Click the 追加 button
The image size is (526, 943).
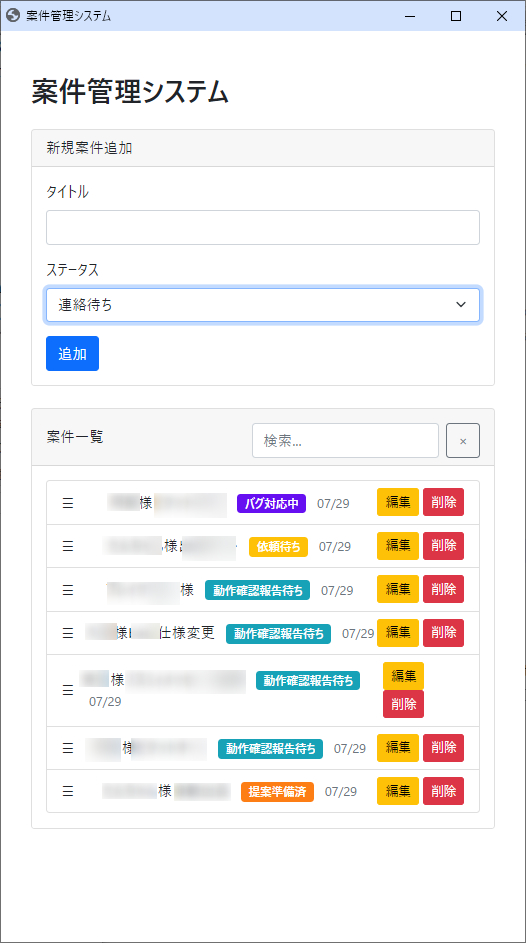(72, 354)
